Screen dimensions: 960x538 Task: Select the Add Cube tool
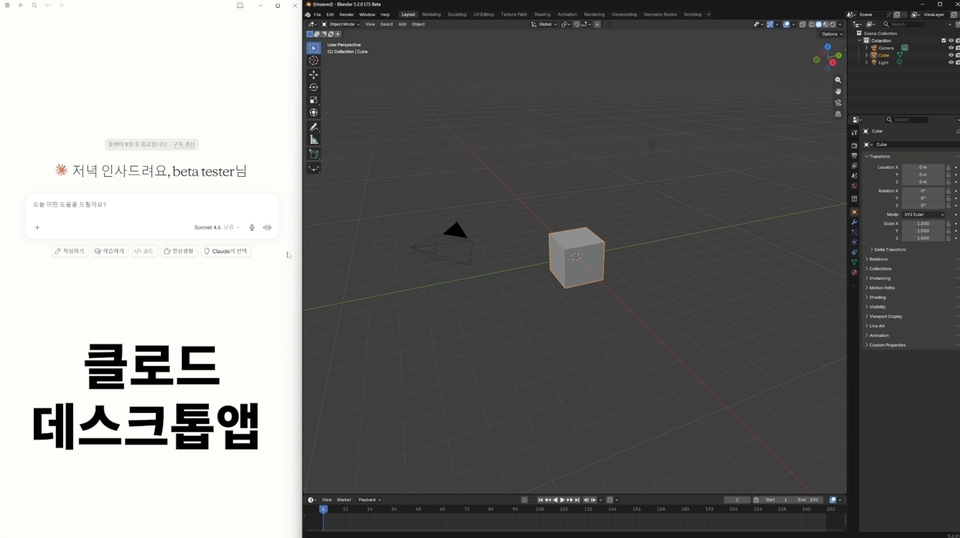(313, 154)
